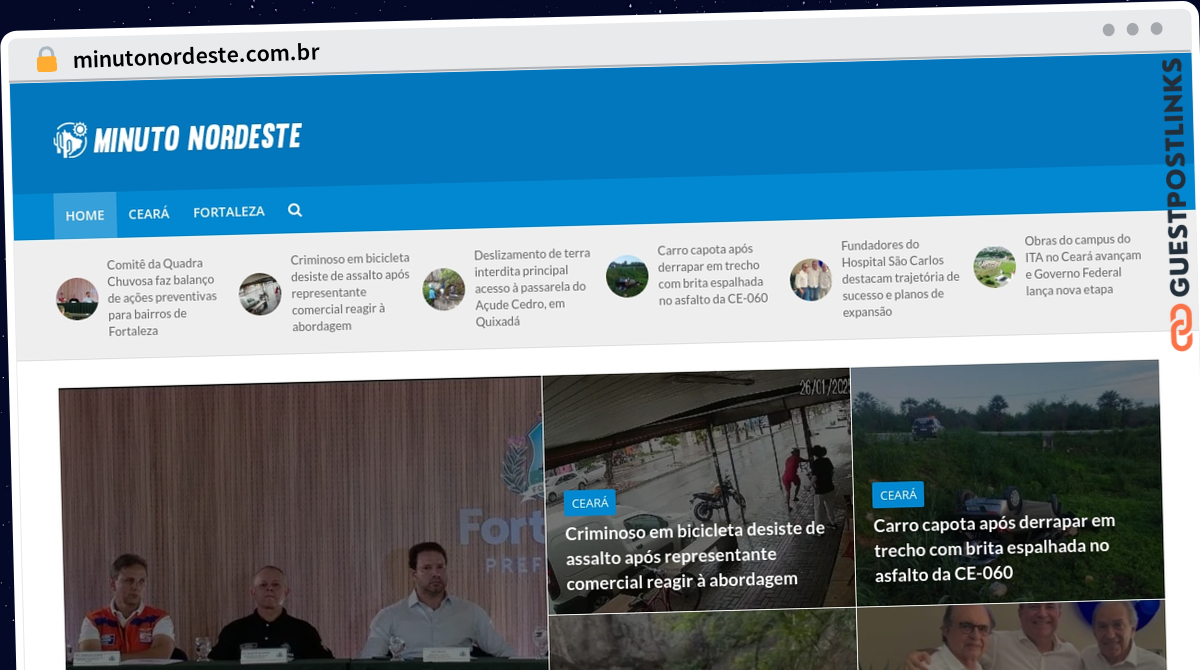Click the Hospital São Carlos round thumbnail
The width and height of the screenshot is (1200, 670).
pyautogui.click(x=811, y=280)
